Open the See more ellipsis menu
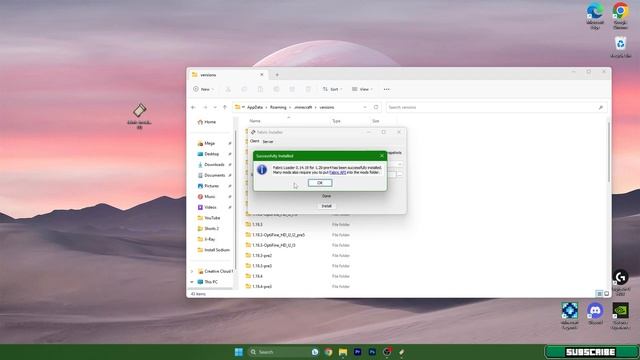Viewport: 640px width, 360px height. click(x=387, y=89)
